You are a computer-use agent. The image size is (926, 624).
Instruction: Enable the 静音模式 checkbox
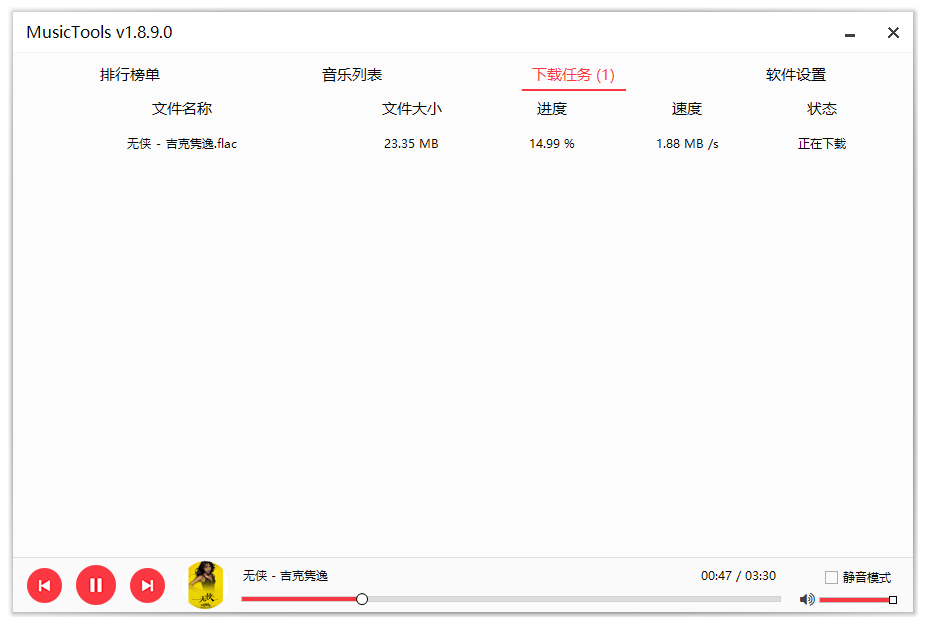(831, 577)
